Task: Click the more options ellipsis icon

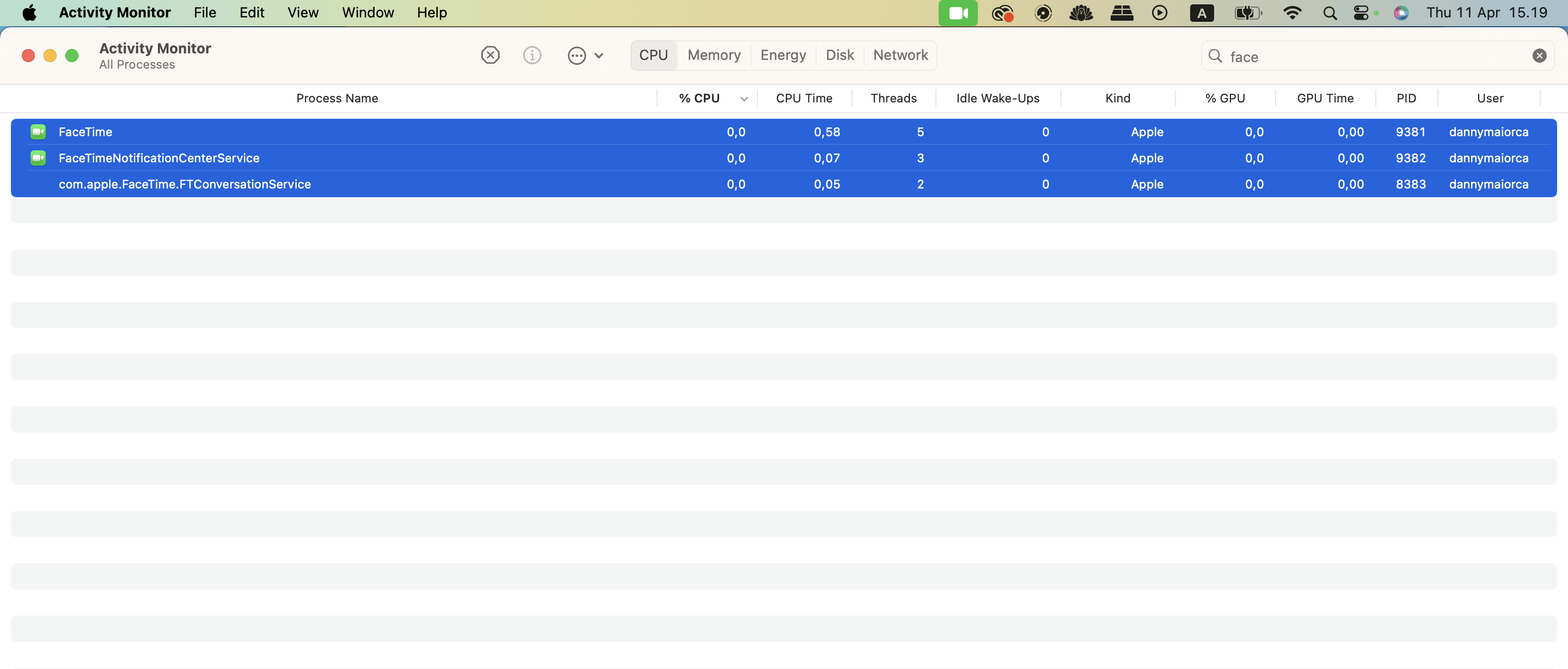Action: click(x=576, y=56)
